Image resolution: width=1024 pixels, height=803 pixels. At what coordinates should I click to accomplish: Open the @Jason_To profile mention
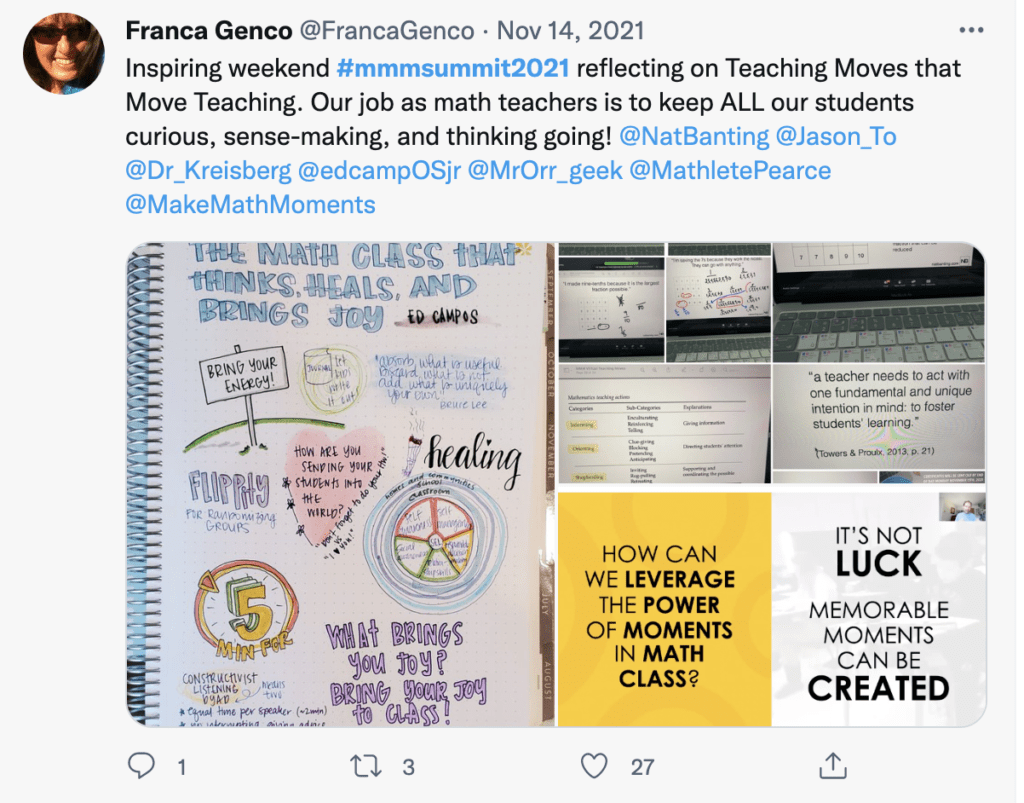[x=836, y=136]
